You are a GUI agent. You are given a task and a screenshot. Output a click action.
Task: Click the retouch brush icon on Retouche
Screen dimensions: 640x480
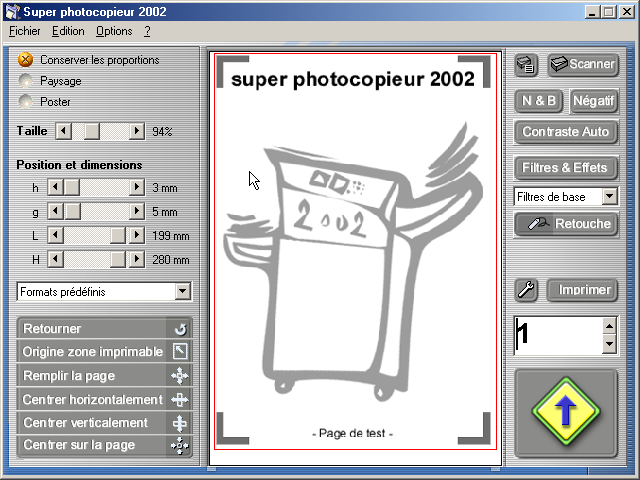point(539,224)
